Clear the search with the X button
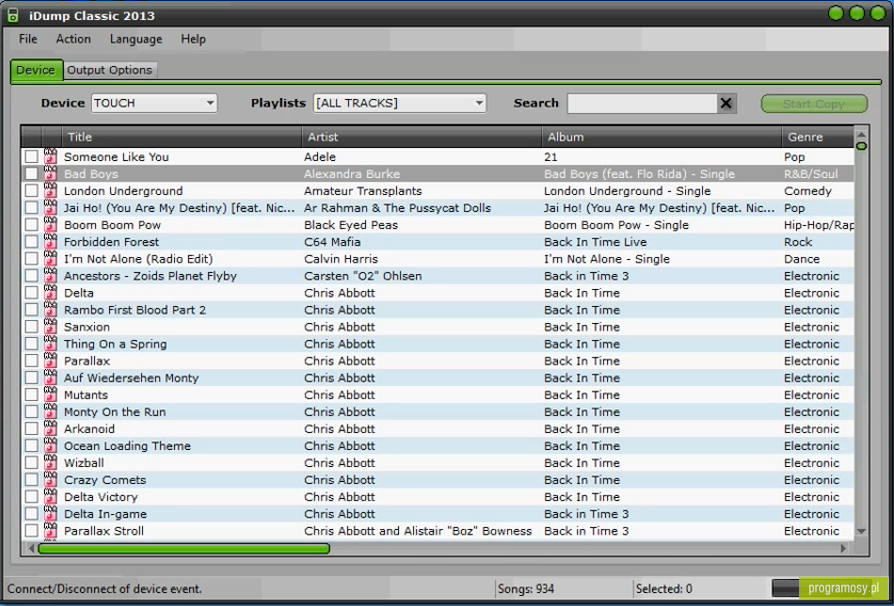Viewport: 894px width, 606px height. click(726, 103)
